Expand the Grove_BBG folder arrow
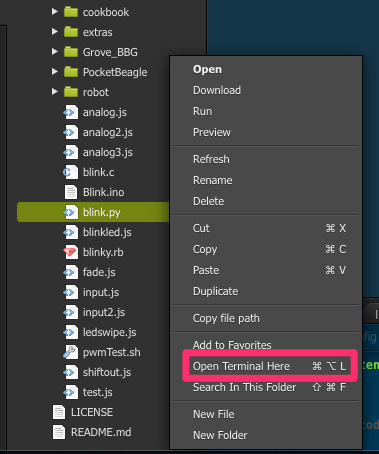Viewport: 379px width, 454px height. (x=55, y=52)
